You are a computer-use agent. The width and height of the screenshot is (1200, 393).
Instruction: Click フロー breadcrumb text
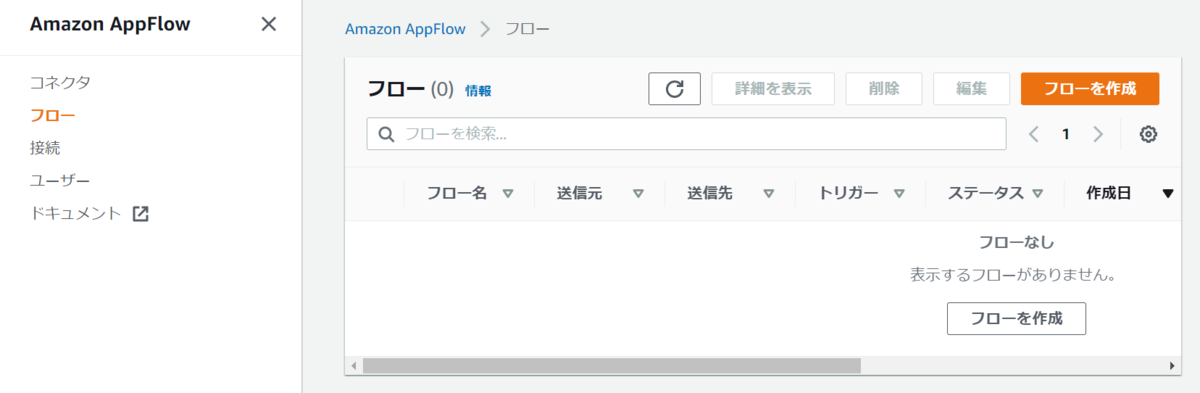pos(527,28)
